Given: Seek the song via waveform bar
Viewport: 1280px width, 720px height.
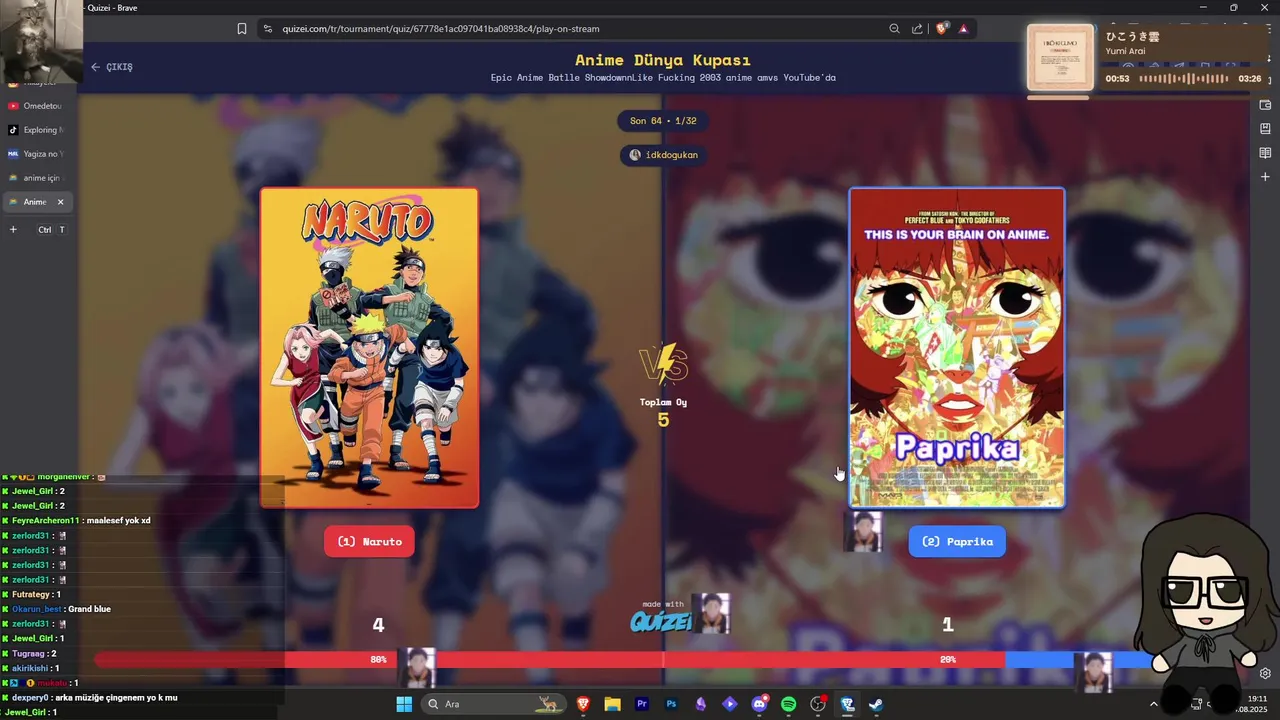Looking at the screenshot, I should pyautogui.click(x=1184, y=78).
